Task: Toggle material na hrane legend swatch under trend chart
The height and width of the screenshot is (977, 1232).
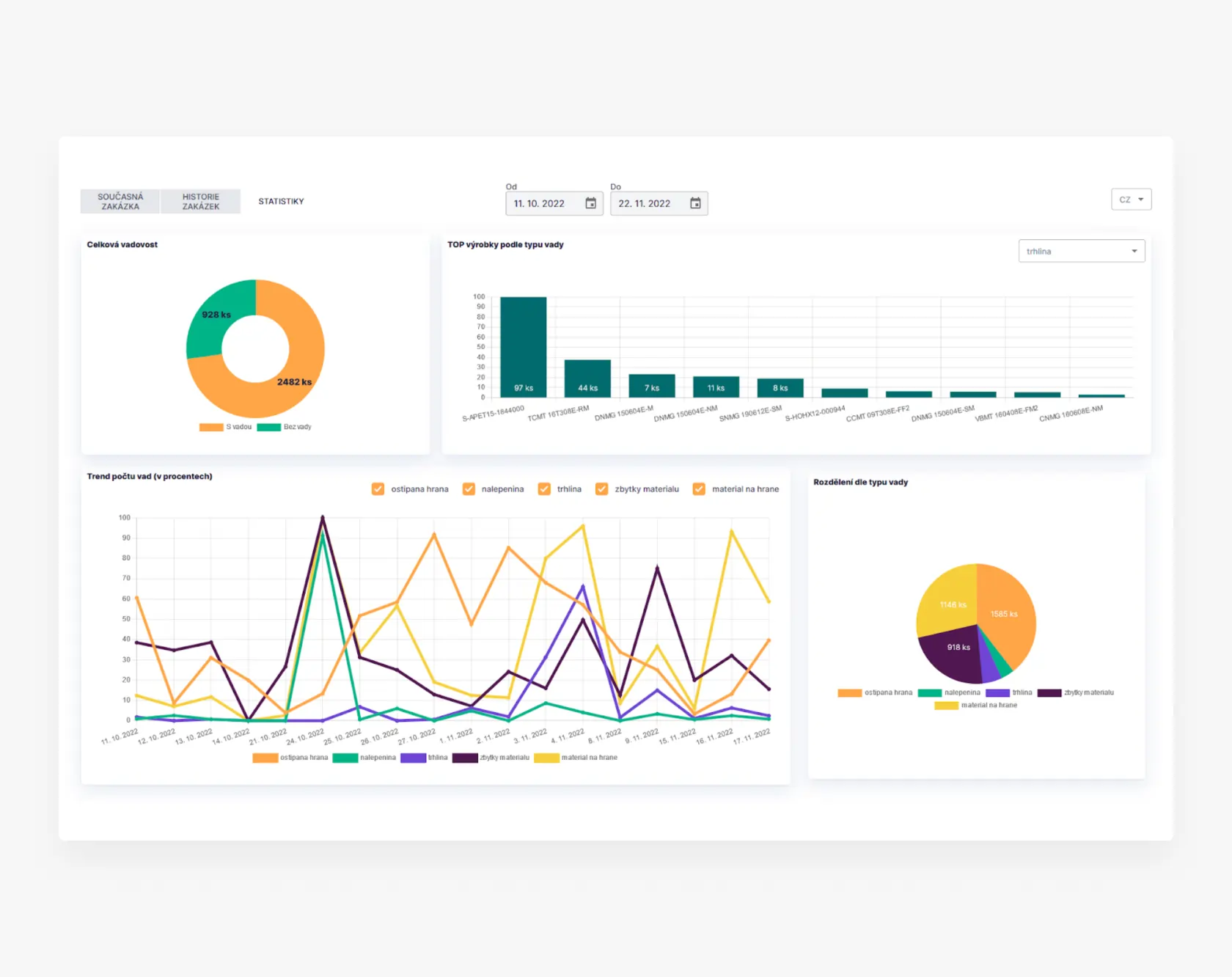Action: pyautogui.click(x=547, y=758)
